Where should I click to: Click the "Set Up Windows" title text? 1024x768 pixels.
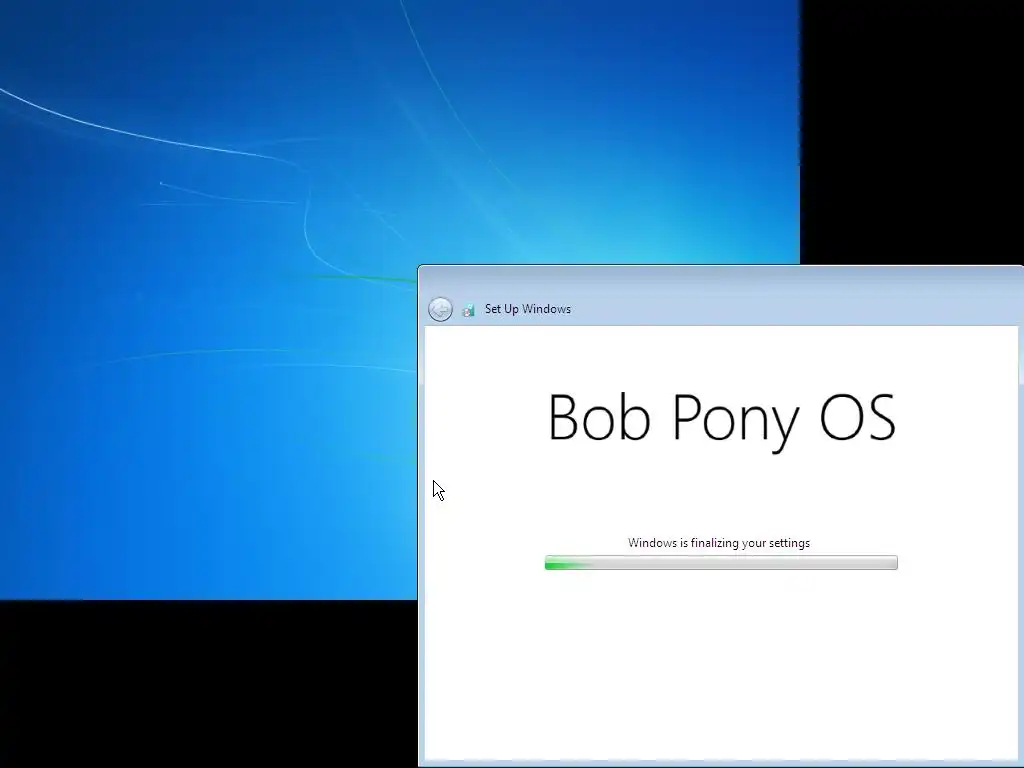(x=528, y=309)
